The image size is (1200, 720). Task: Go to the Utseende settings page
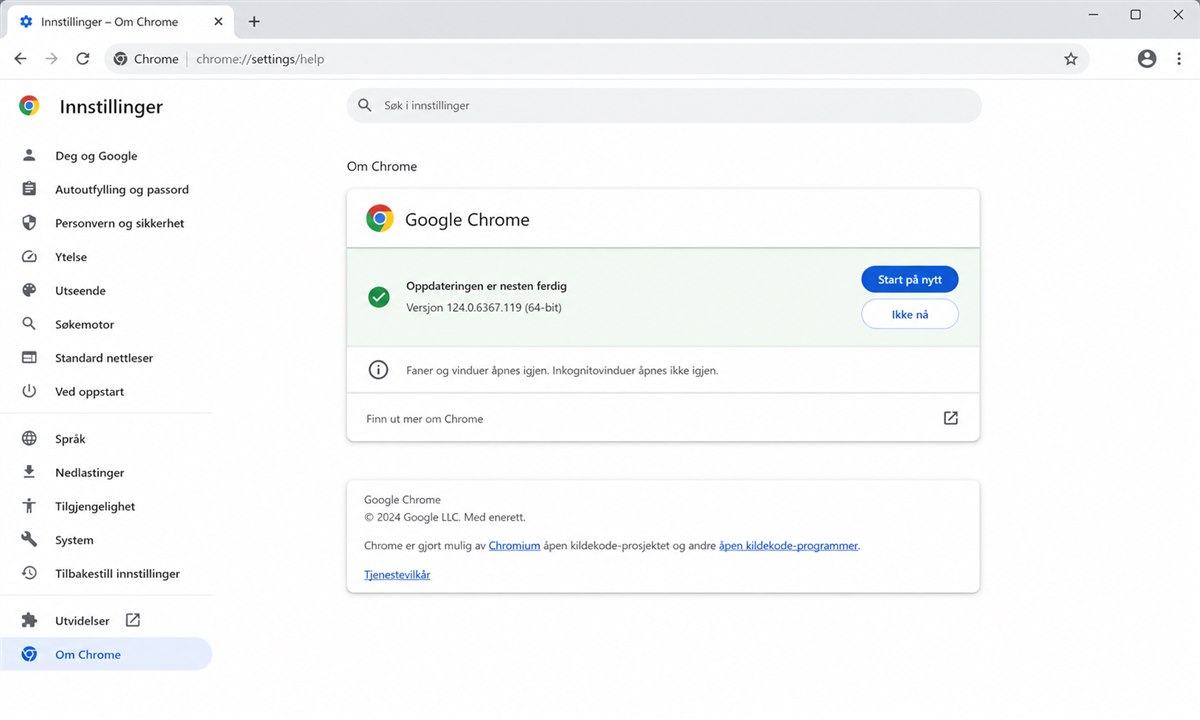(x=106, y=291)
